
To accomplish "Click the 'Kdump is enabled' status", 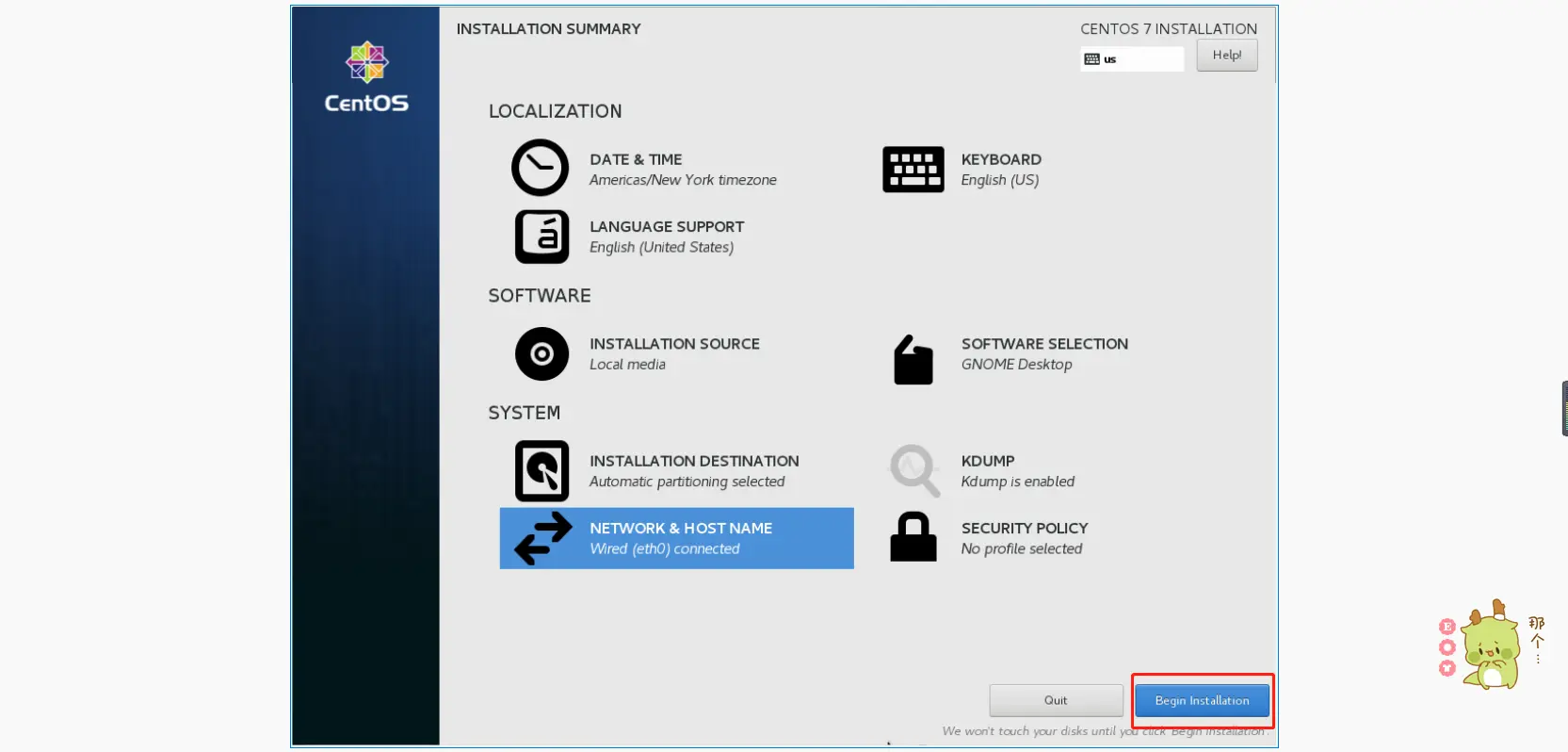I will [x=1017, y=482].
